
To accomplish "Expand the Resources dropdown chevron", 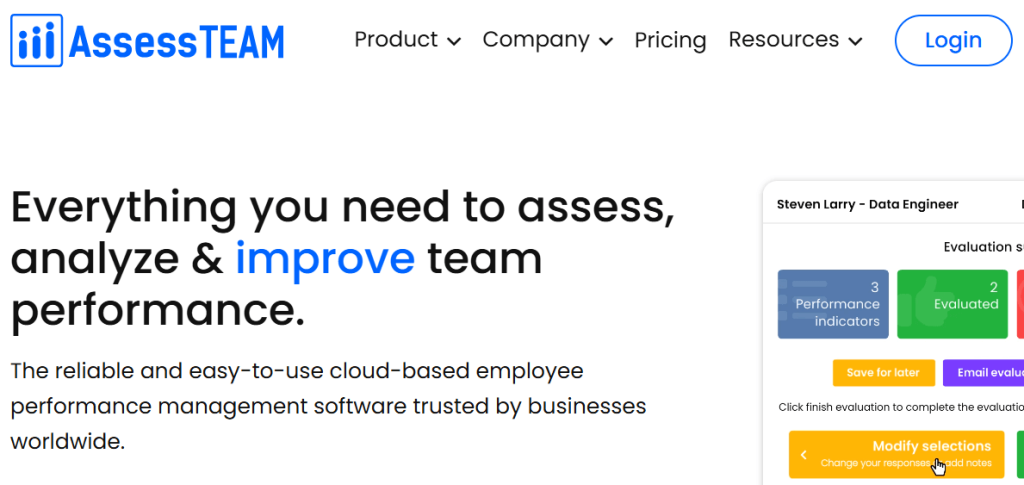I will click(855, 42).
